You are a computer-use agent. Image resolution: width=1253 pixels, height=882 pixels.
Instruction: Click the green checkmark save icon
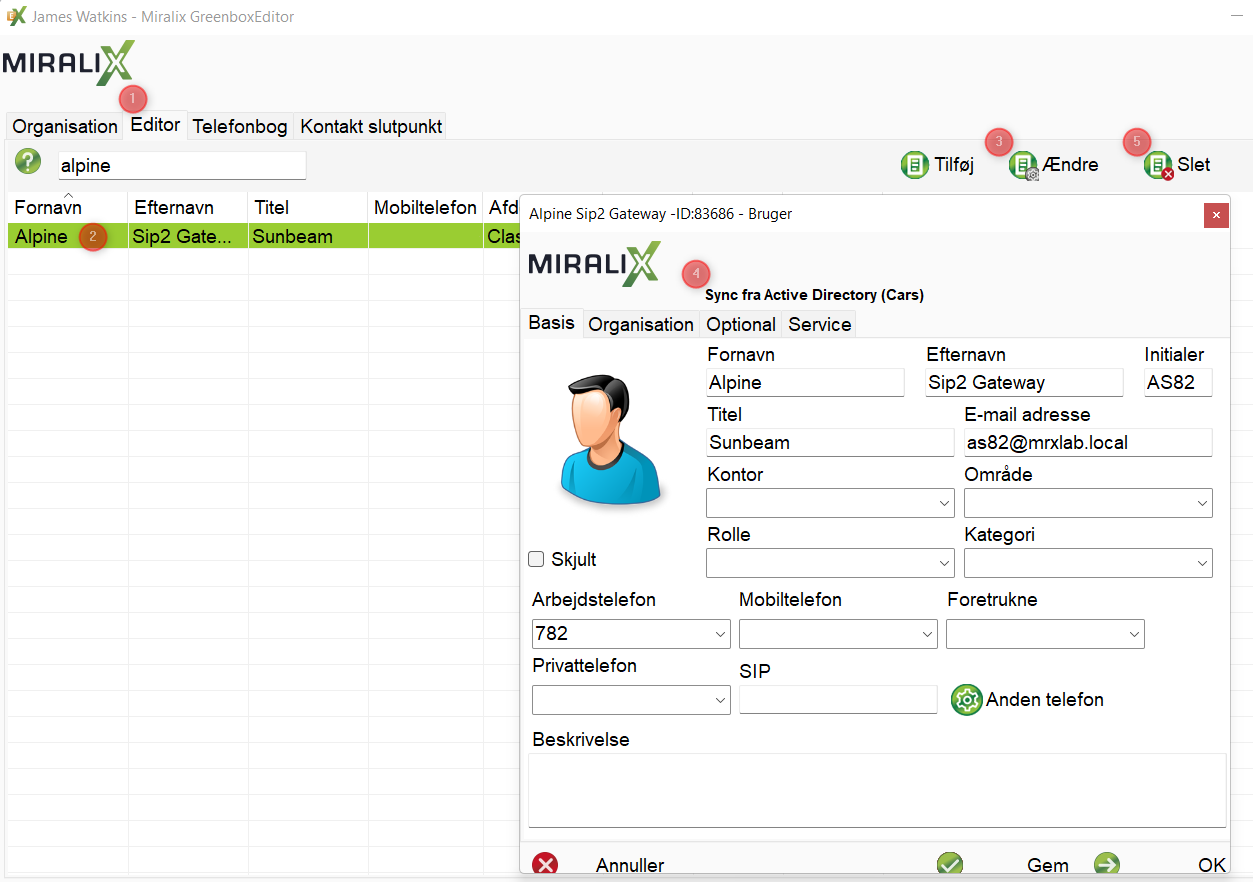pyautogui.click(x=949, y=864)
